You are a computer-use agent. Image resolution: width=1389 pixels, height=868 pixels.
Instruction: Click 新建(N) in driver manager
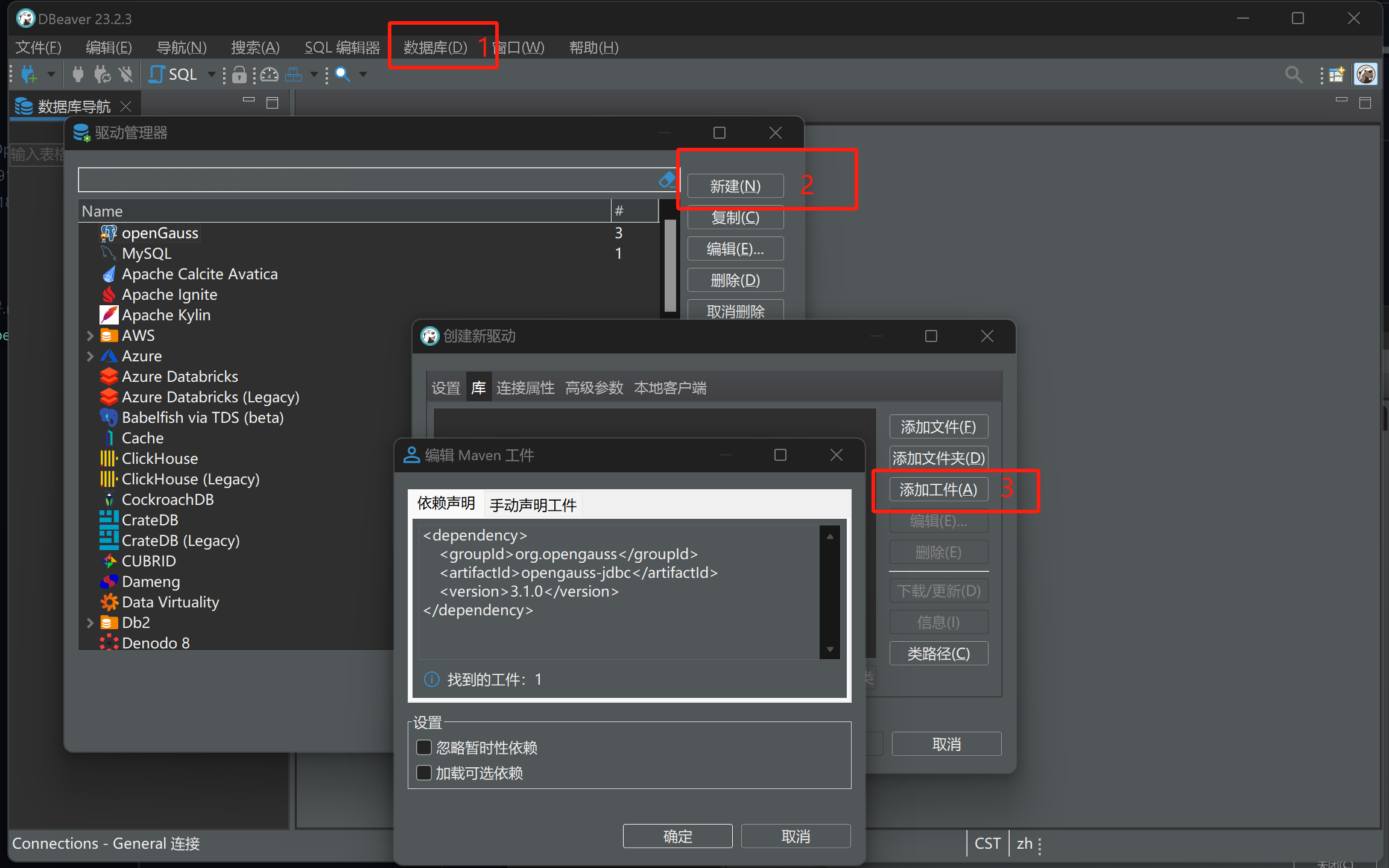[735, 186]
